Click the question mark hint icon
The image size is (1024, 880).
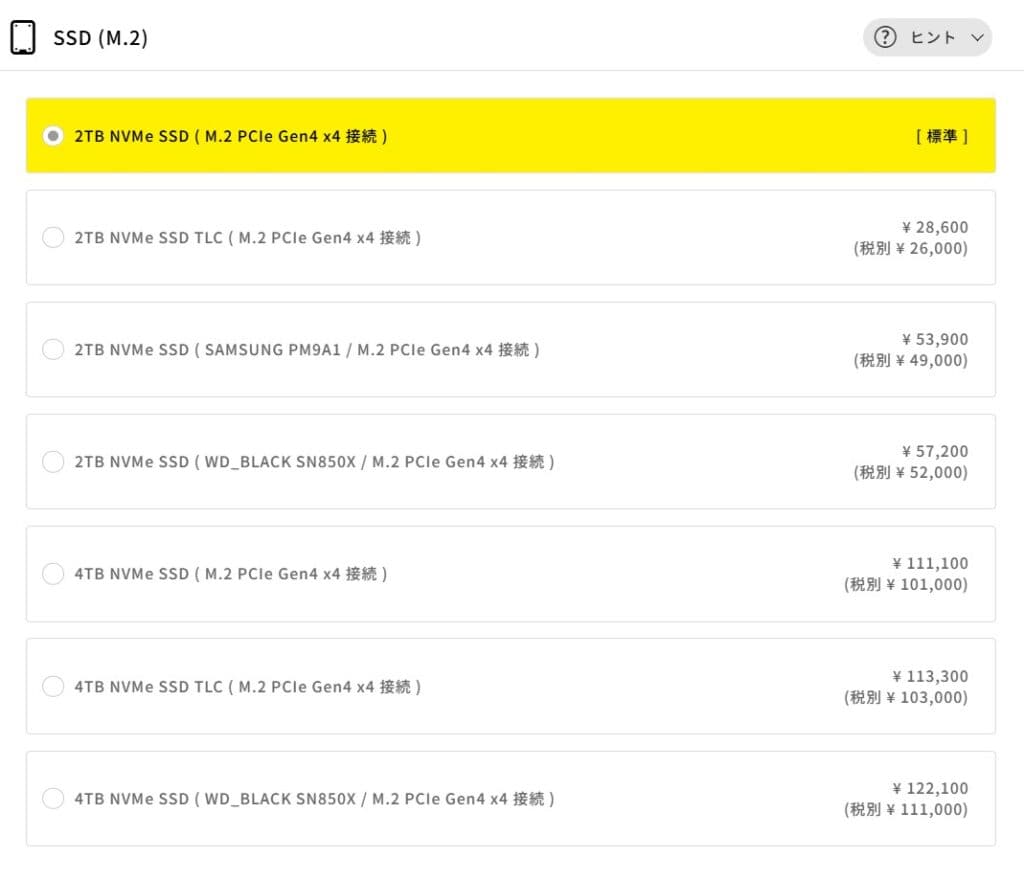[x=885, y=38]
